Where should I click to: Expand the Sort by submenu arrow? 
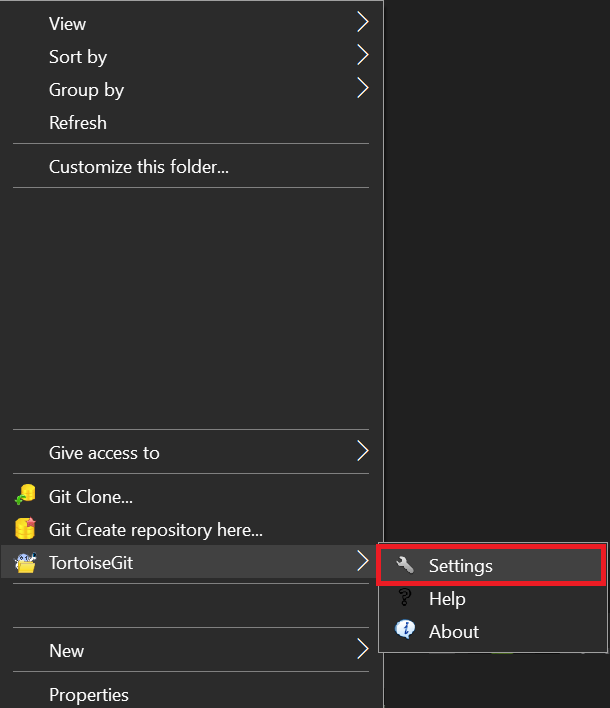tap(363, 55)
